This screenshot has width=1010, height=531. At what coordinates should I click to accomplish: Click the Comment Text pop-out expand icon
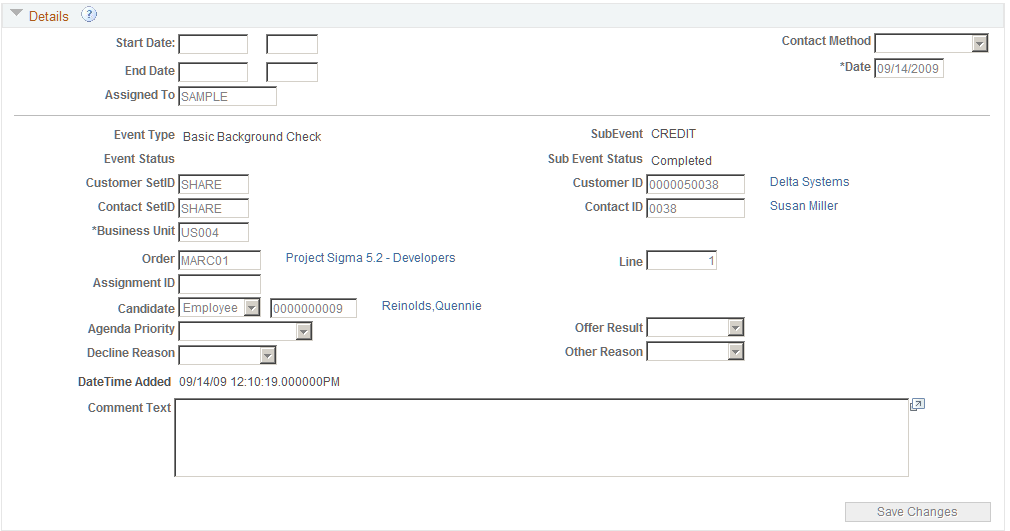click(917, 405)
